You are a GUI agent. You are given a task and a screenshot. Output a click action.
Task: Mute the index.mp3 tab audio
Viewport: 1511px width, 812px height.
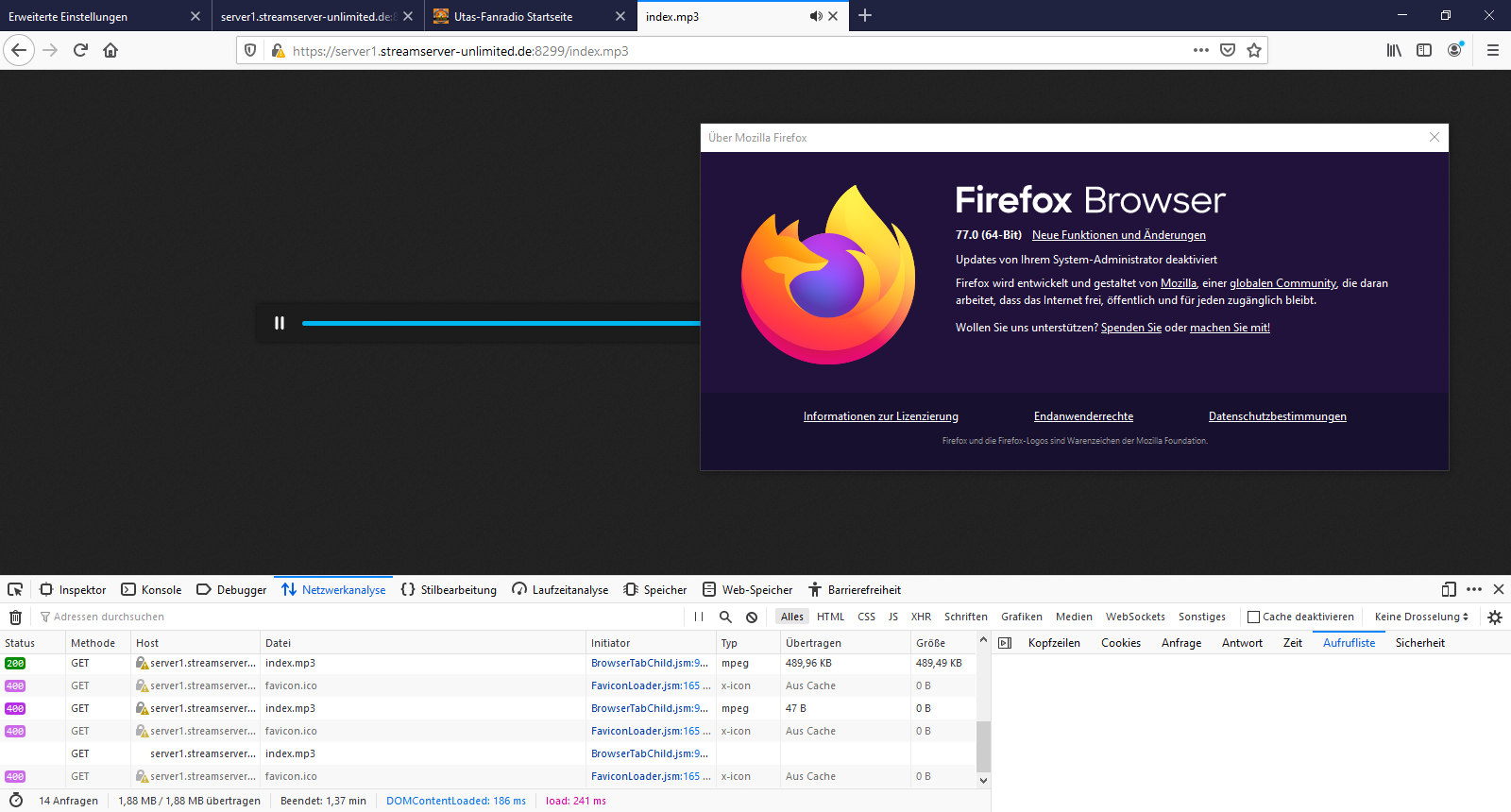[816, 16]
